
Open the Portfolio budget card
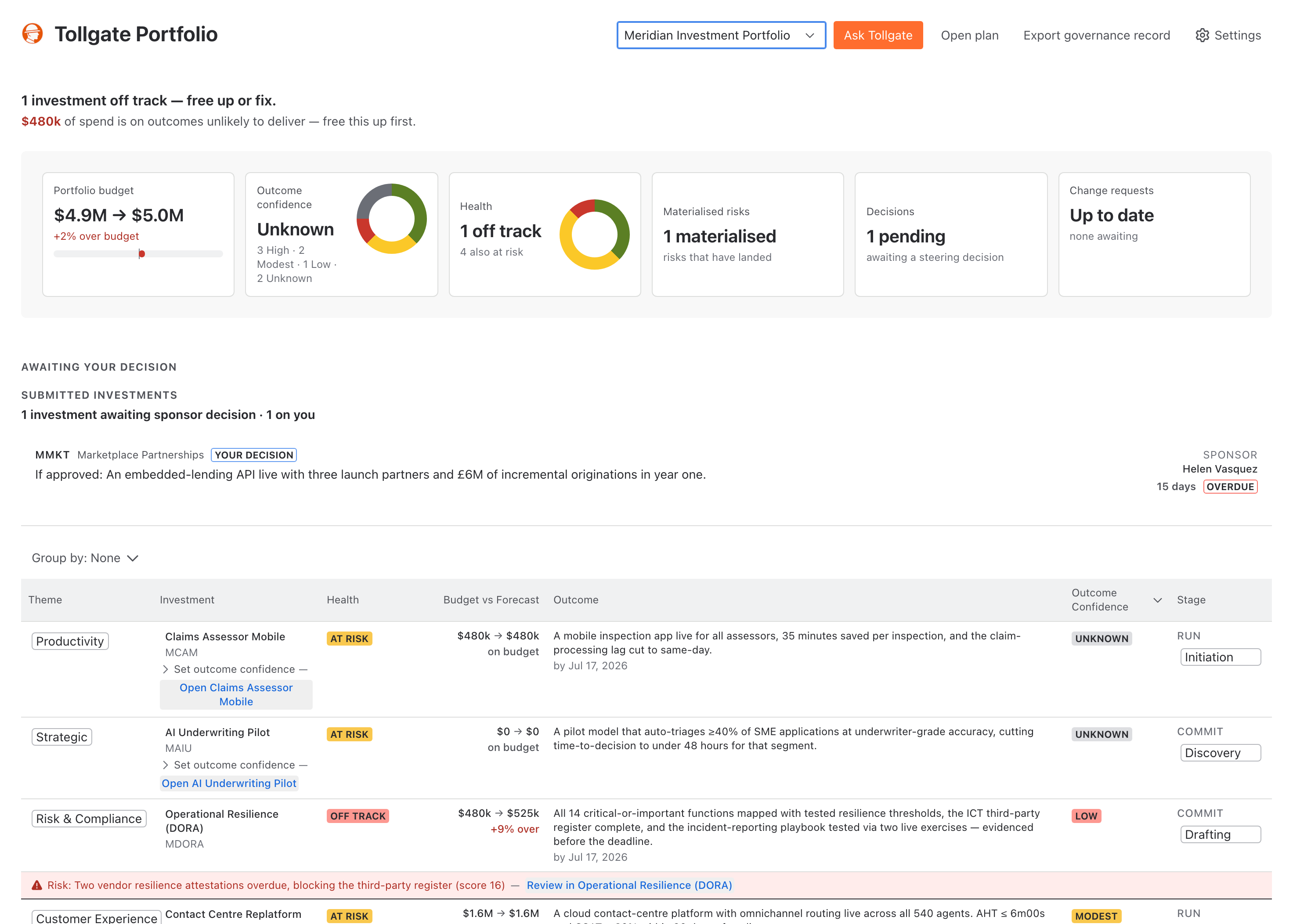(x=138, y=235)
